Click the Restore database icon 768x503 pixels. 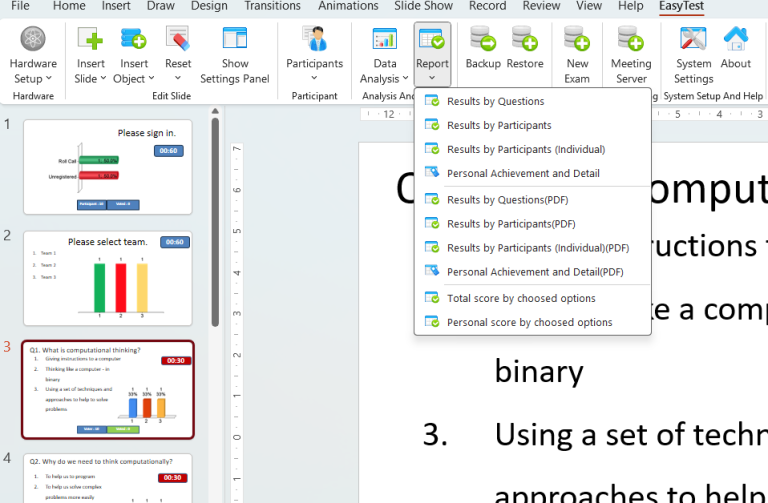click(x=525, y=39)
